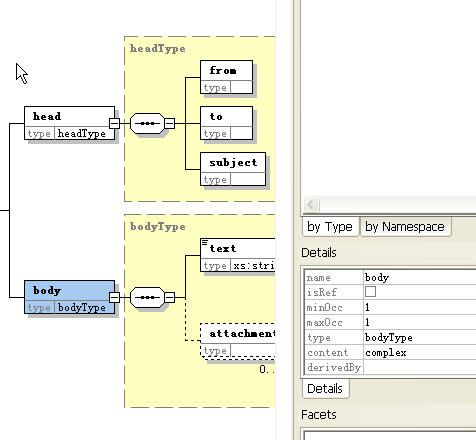Edit the minOcc value 1

coord(419,307)
